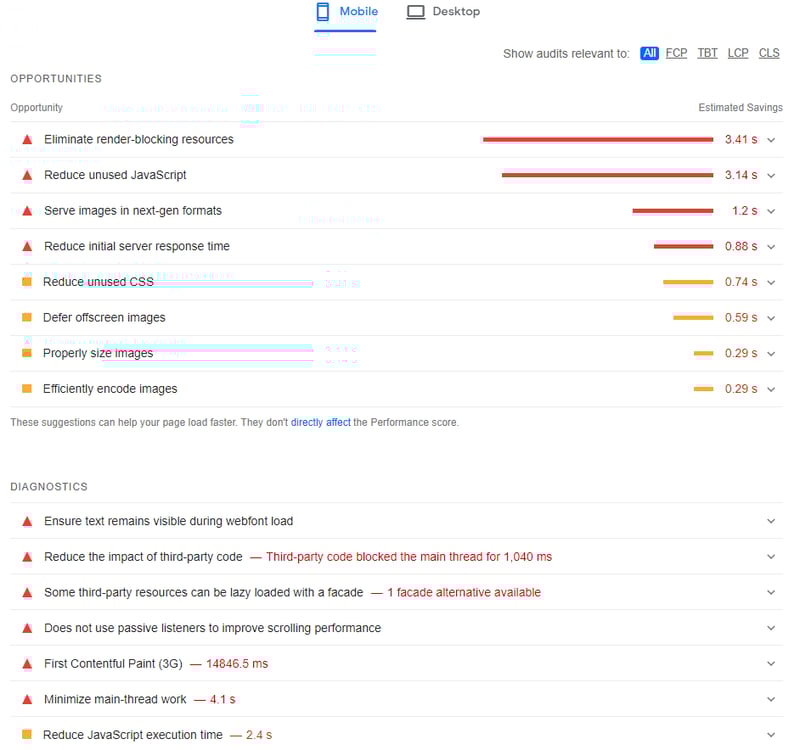Click red triangle beside passive listeners audit
The width and height of the screenshot is (800, 750).
[x=28, y=628]
